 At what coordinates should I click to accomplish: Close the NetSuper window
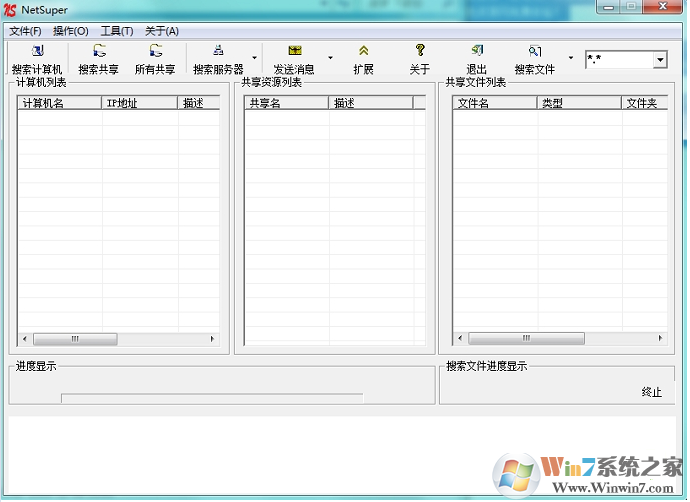pos(663,7)
